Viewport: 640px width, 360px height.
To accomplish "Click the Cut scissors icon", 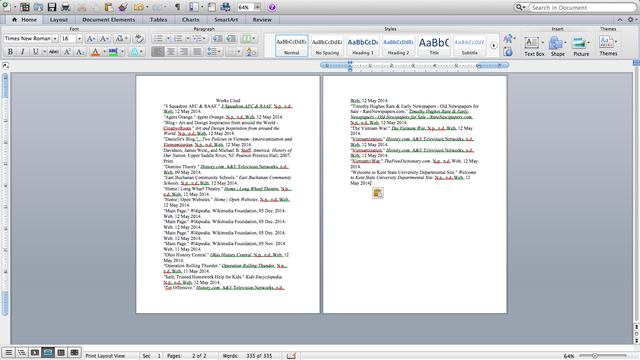I will [82, 7].
